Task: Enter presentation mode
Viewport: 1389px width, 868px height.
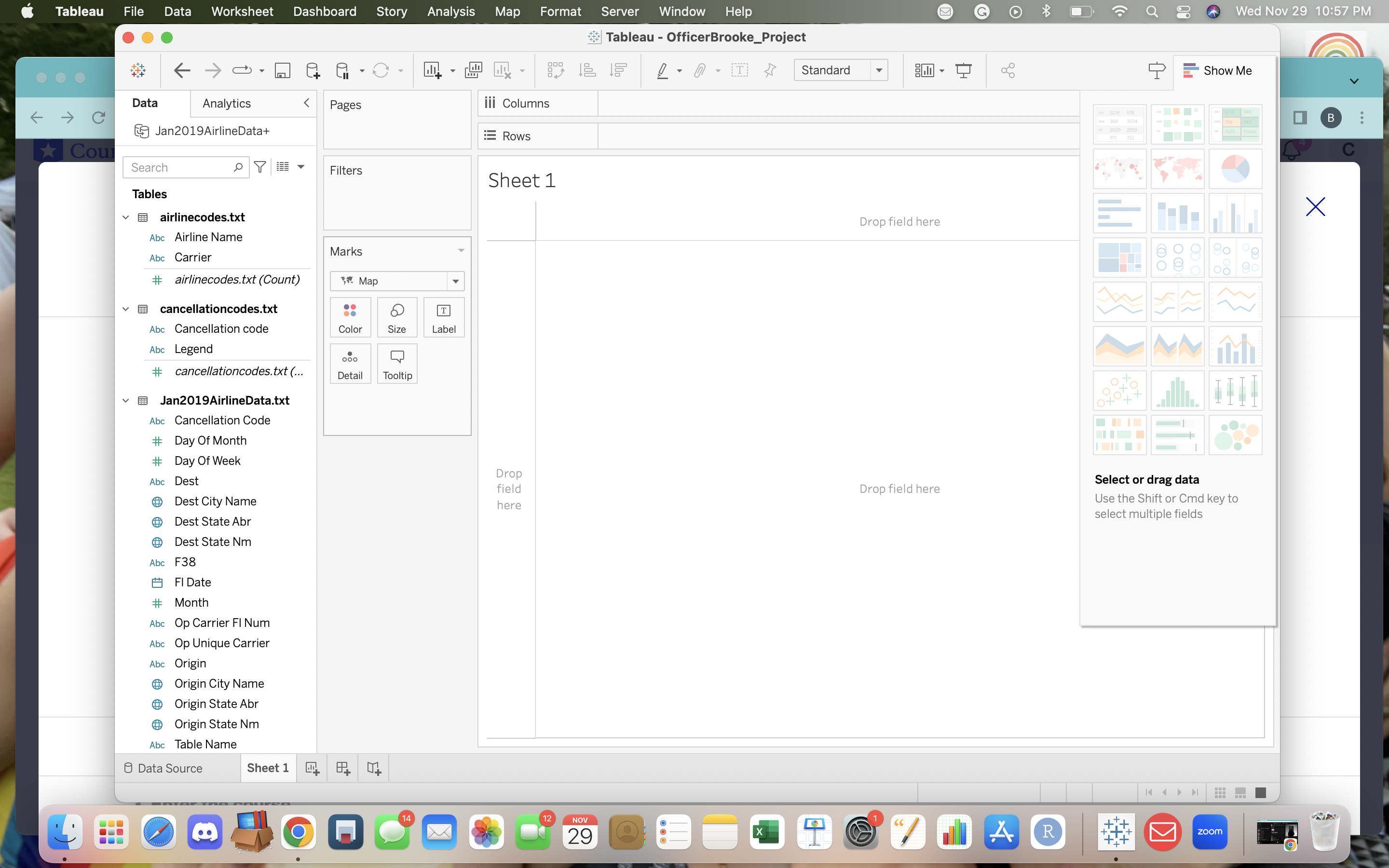Action: (964, 70)
